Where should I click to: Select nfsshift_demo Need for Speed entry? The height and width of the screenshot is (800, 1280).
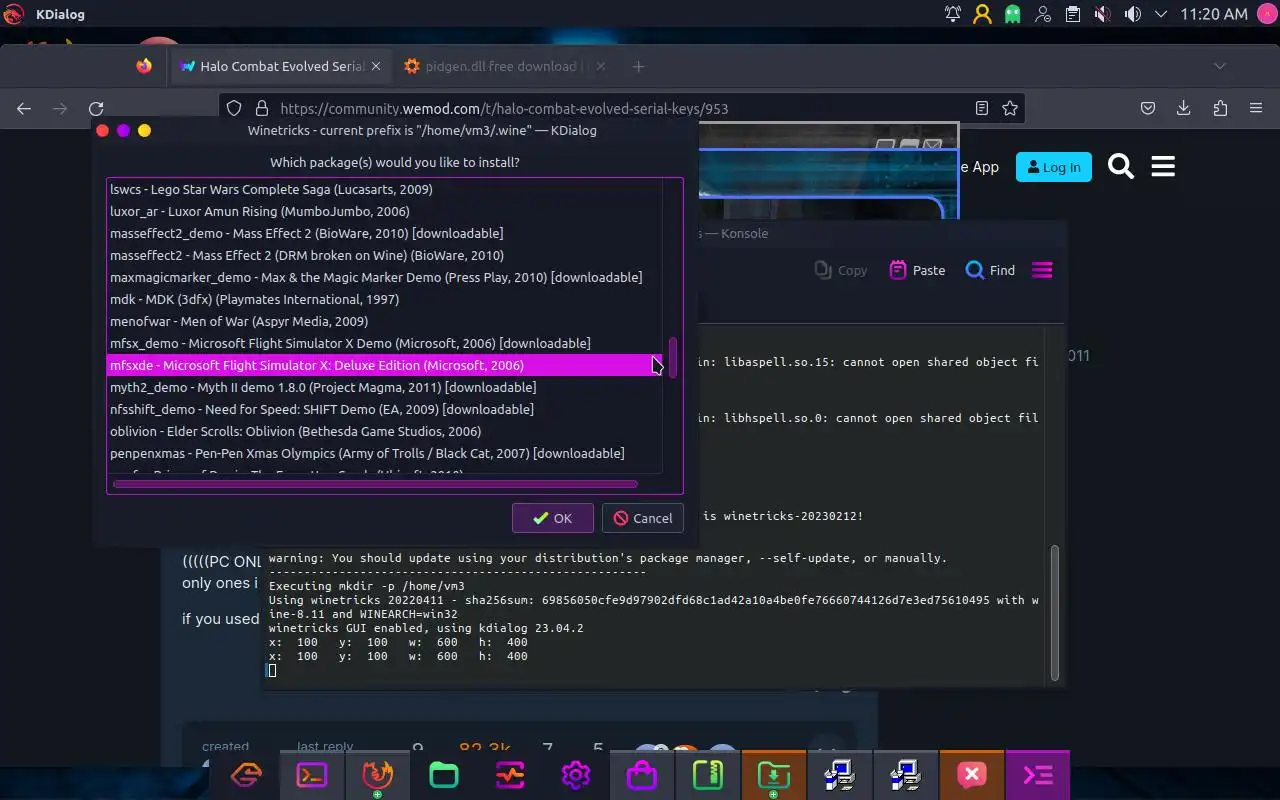(x=384, y=409)
